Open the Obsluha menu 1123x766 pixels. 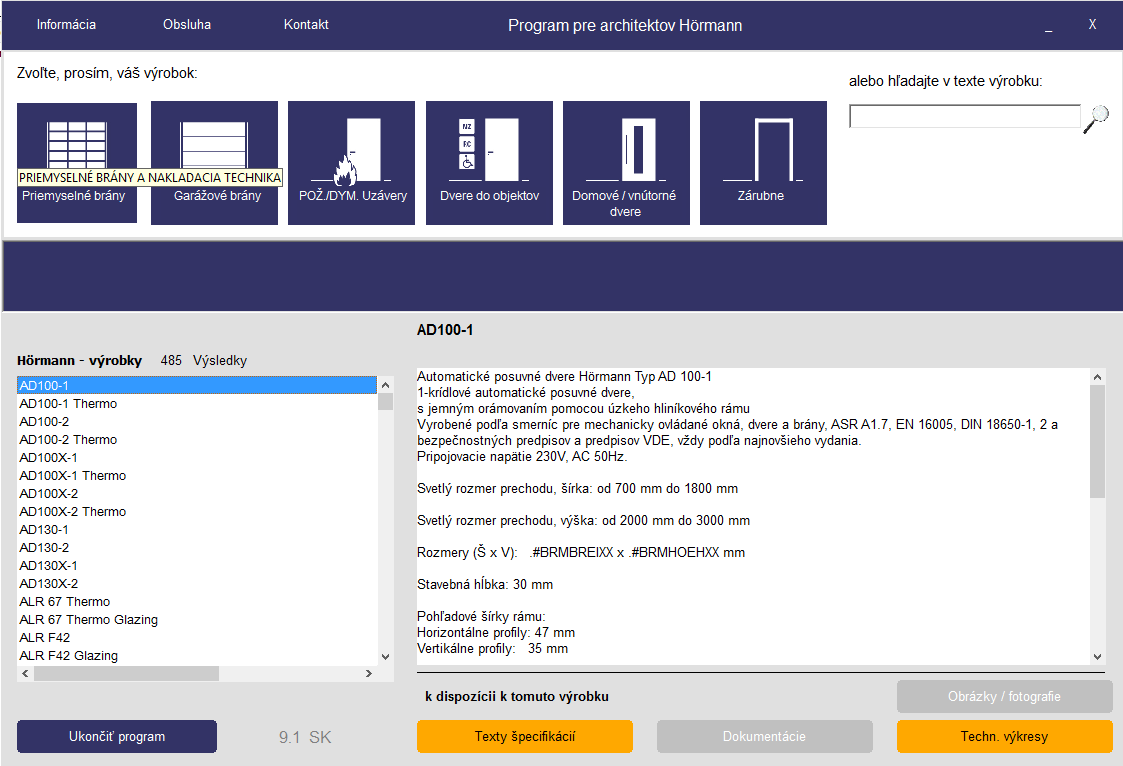[187, 25]
